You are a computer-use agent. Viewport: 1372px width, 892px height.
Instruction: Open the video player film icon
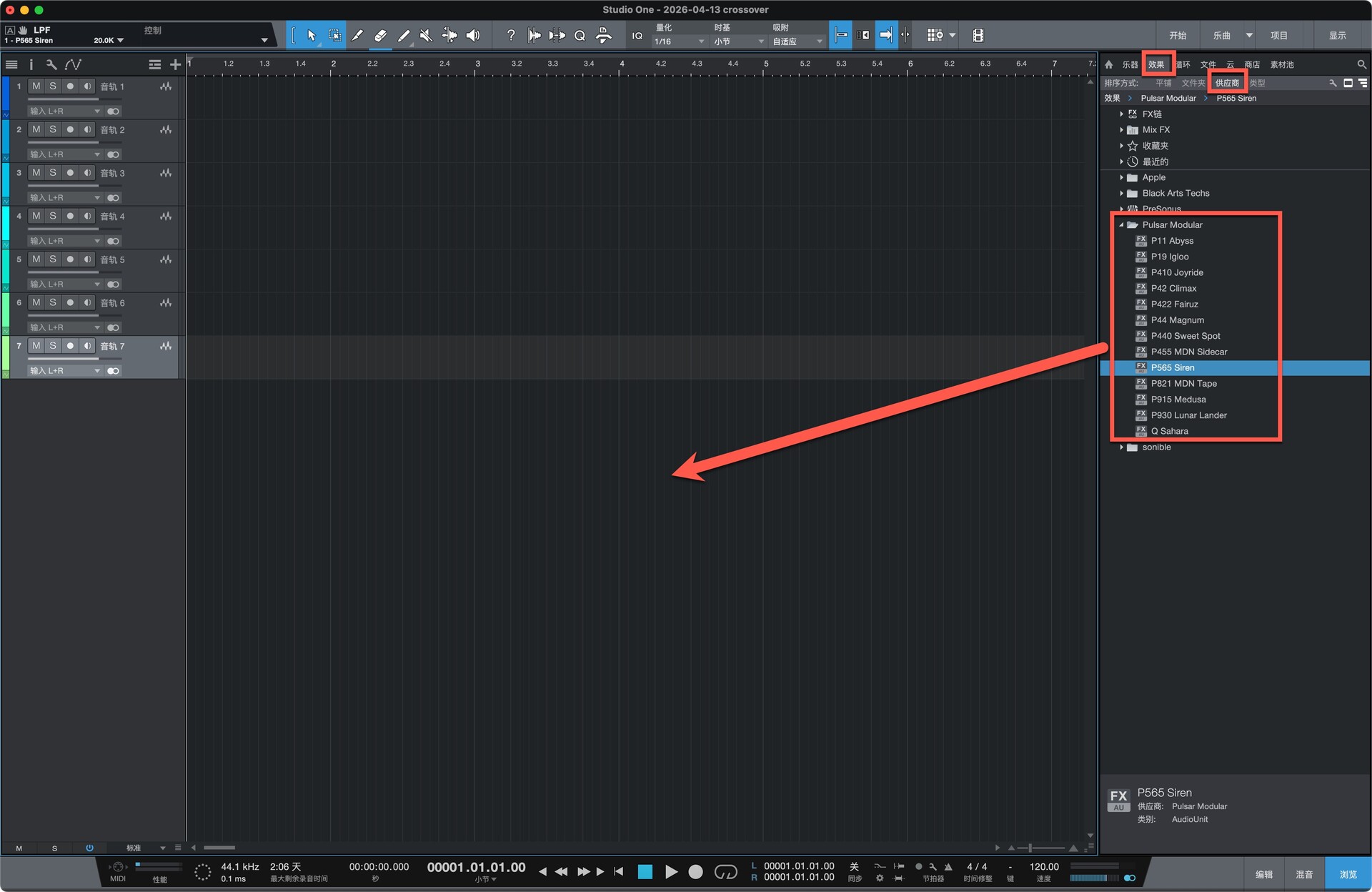pyautogui.click(x=978, y=35)
